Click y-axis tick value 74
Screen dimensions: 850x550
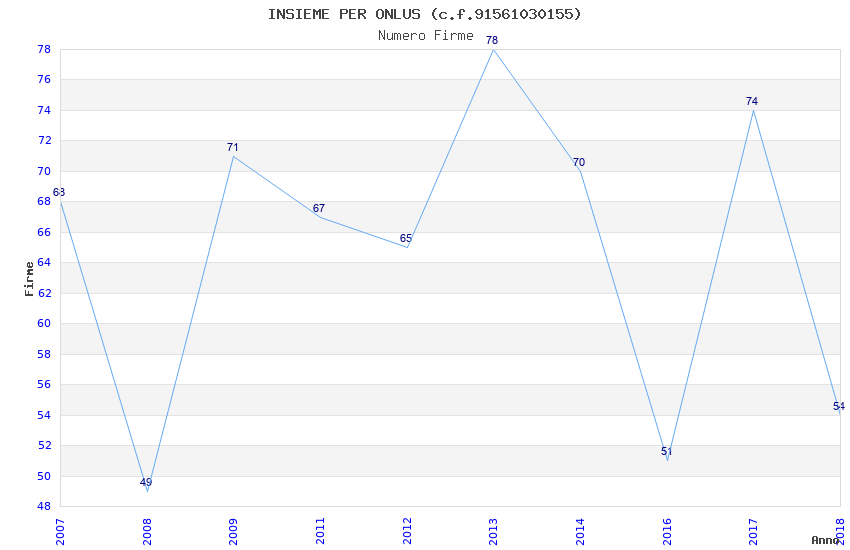(44, 111)
